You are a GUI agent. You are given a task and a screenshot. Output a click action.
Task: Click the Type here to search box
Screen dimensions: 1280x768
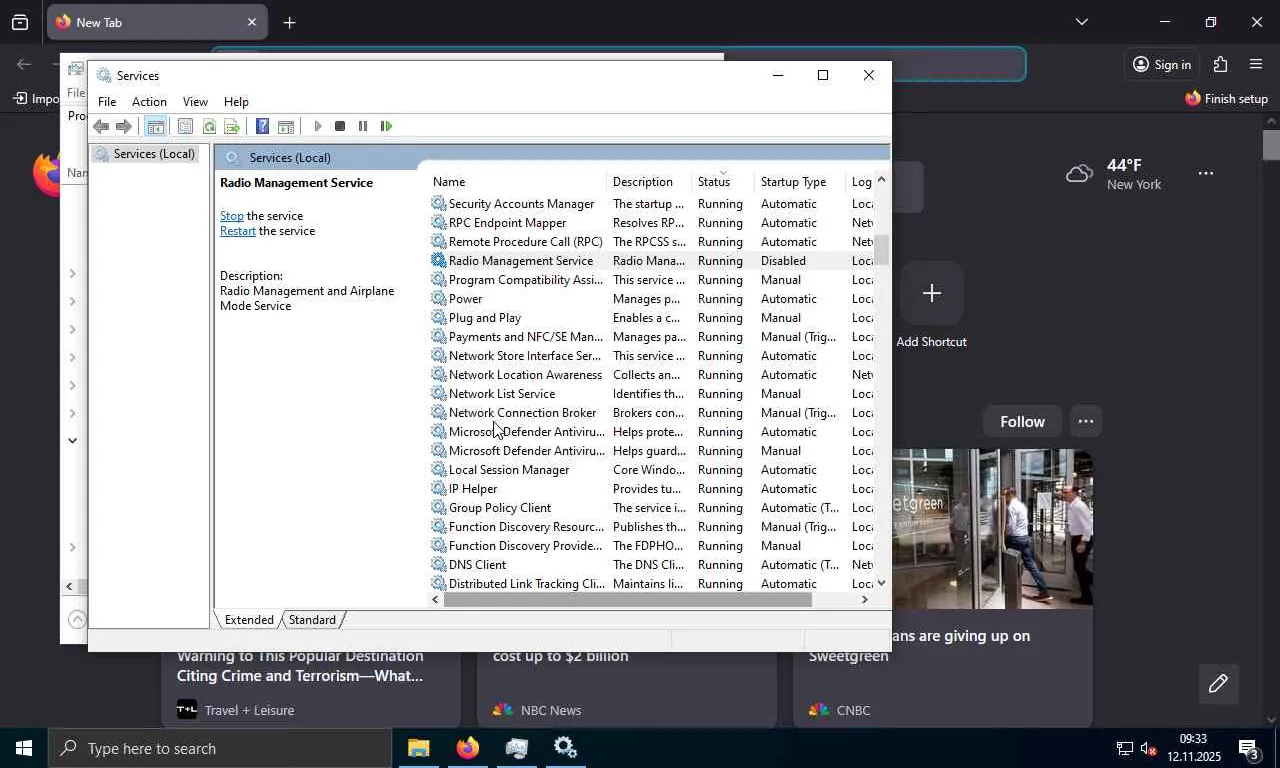tap(219, 748)
